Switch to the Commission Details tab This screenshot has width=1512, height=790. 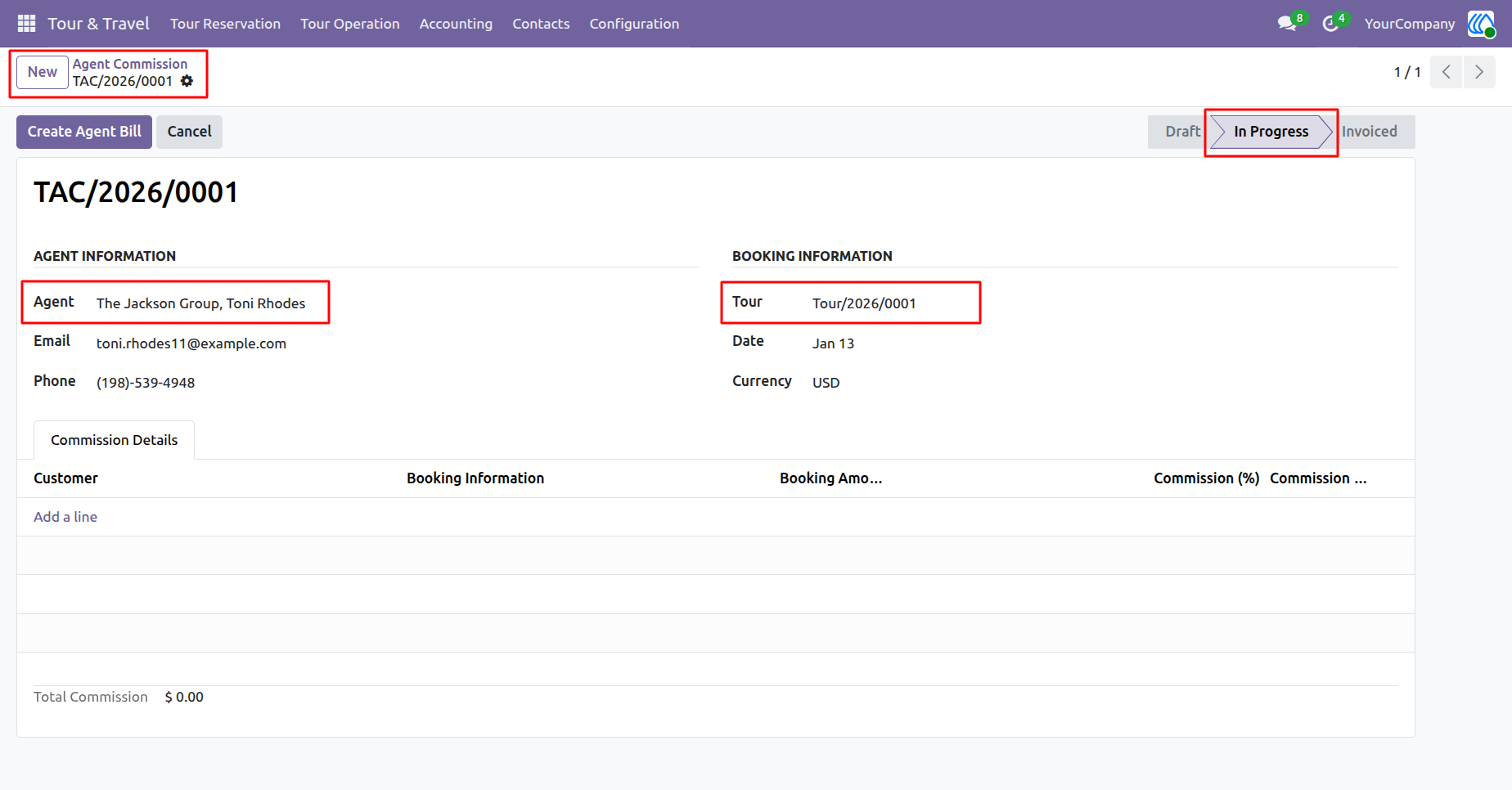click(x=114, y=440)
